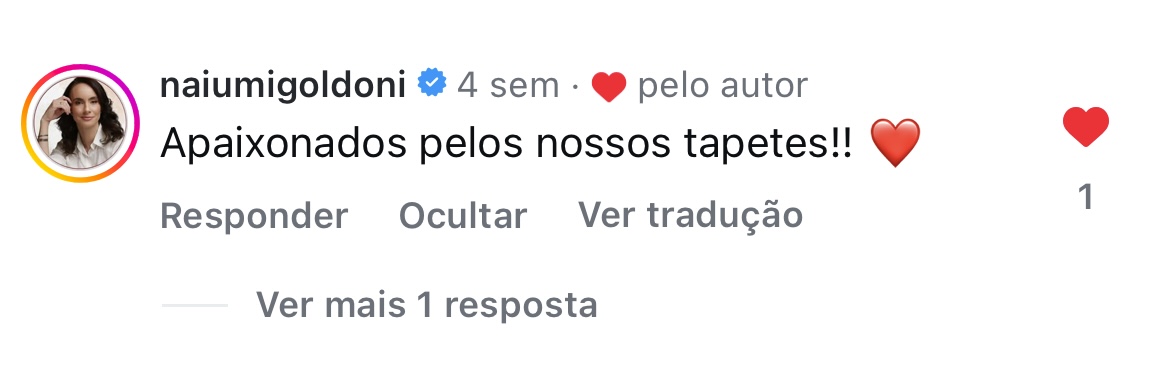Click the line beside 'Ver mais 1 resposta'
Viewport: 1170px width, 388px height.
coord(194,305)
